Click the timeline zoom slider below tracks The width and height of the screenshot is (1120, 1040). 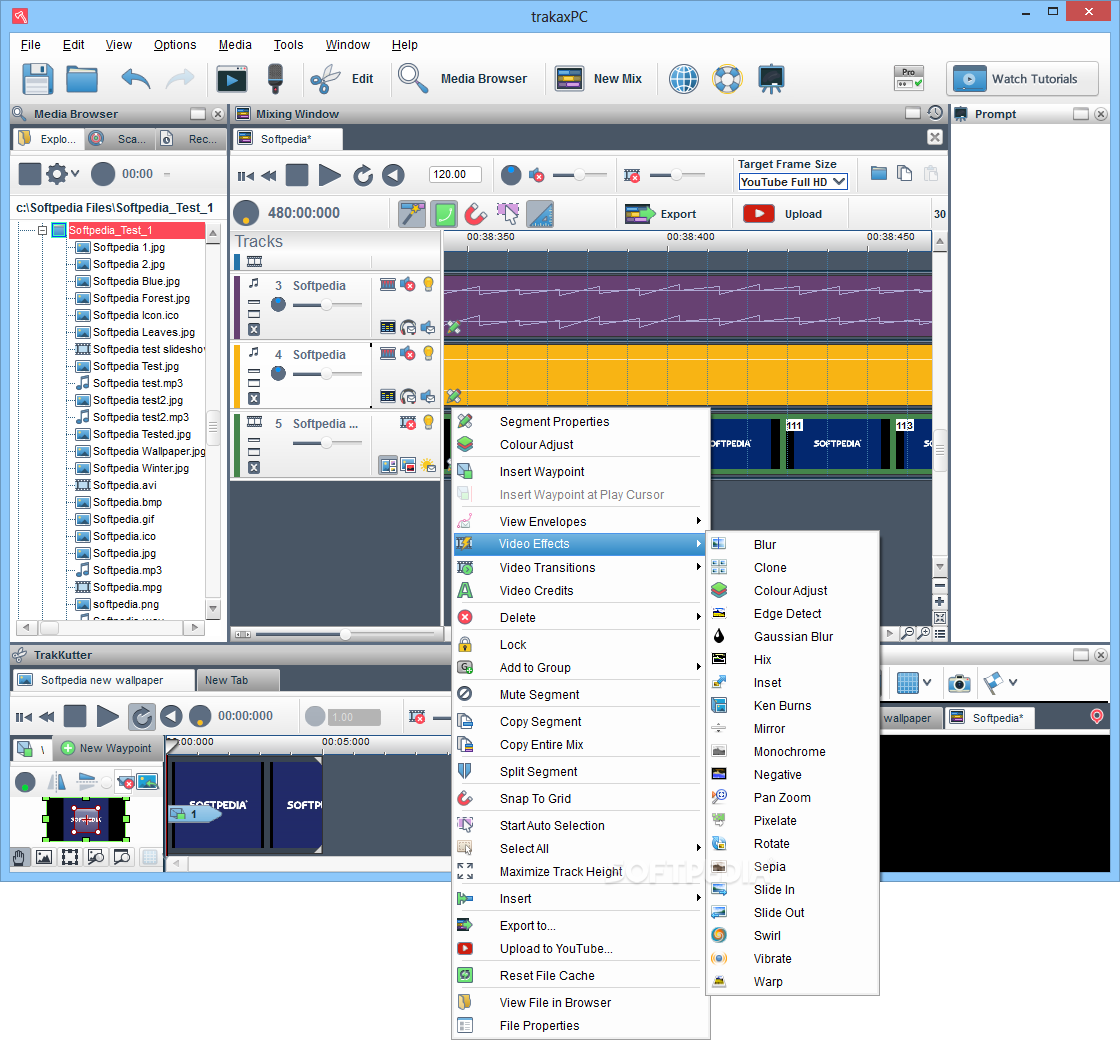click(346, 634)
